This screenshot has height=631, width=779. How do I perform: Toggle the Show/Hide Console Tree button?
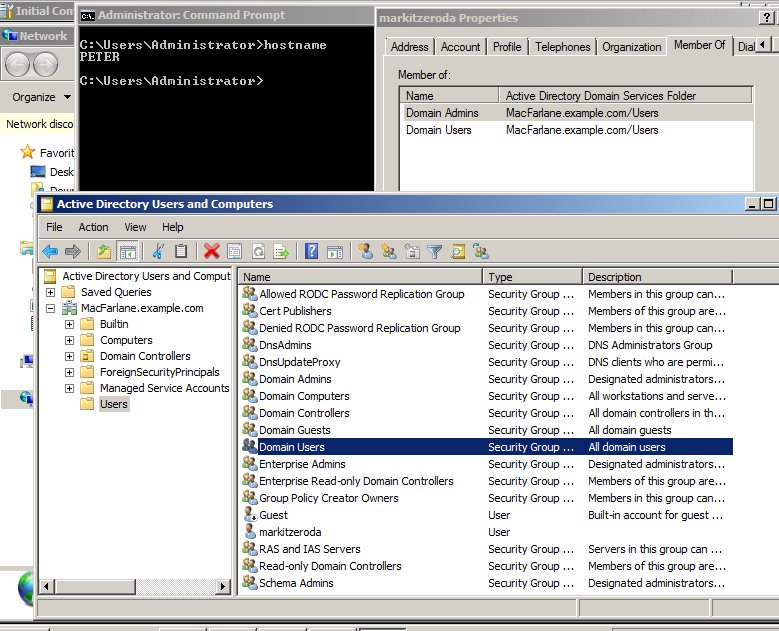point(127,251)
